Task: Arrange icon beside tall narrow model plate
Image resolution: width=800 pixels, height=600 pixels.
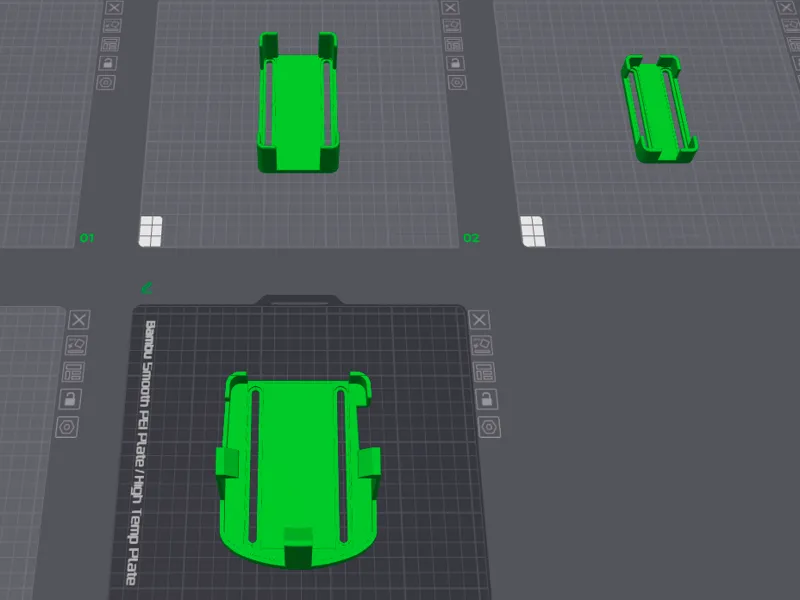Action: [x=454, y=44]
